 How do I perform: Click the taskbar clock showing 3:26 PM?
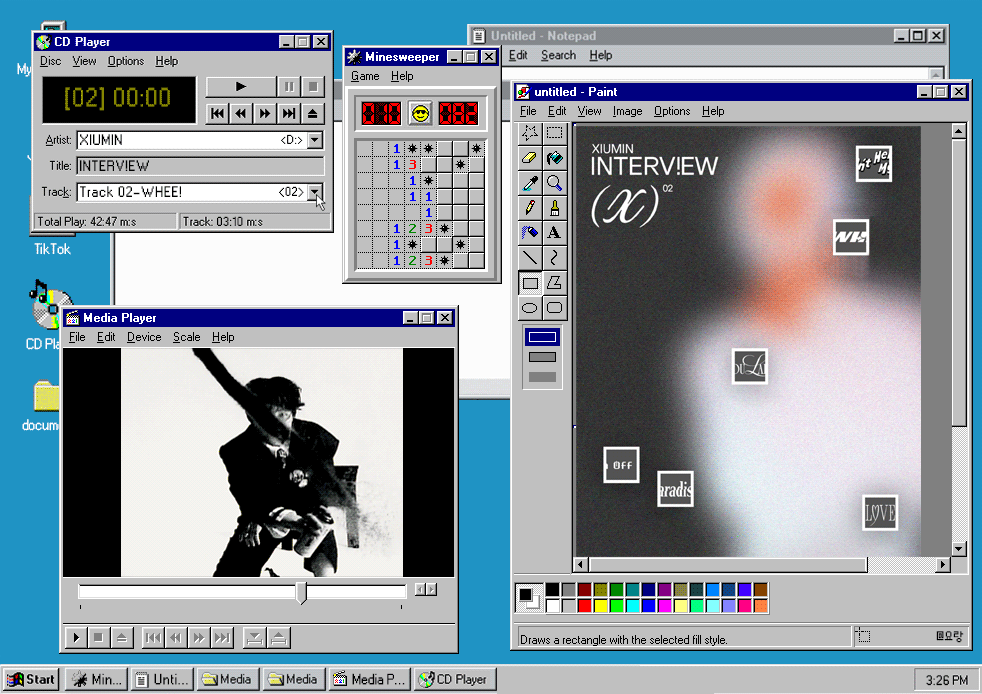pos(946,680)
